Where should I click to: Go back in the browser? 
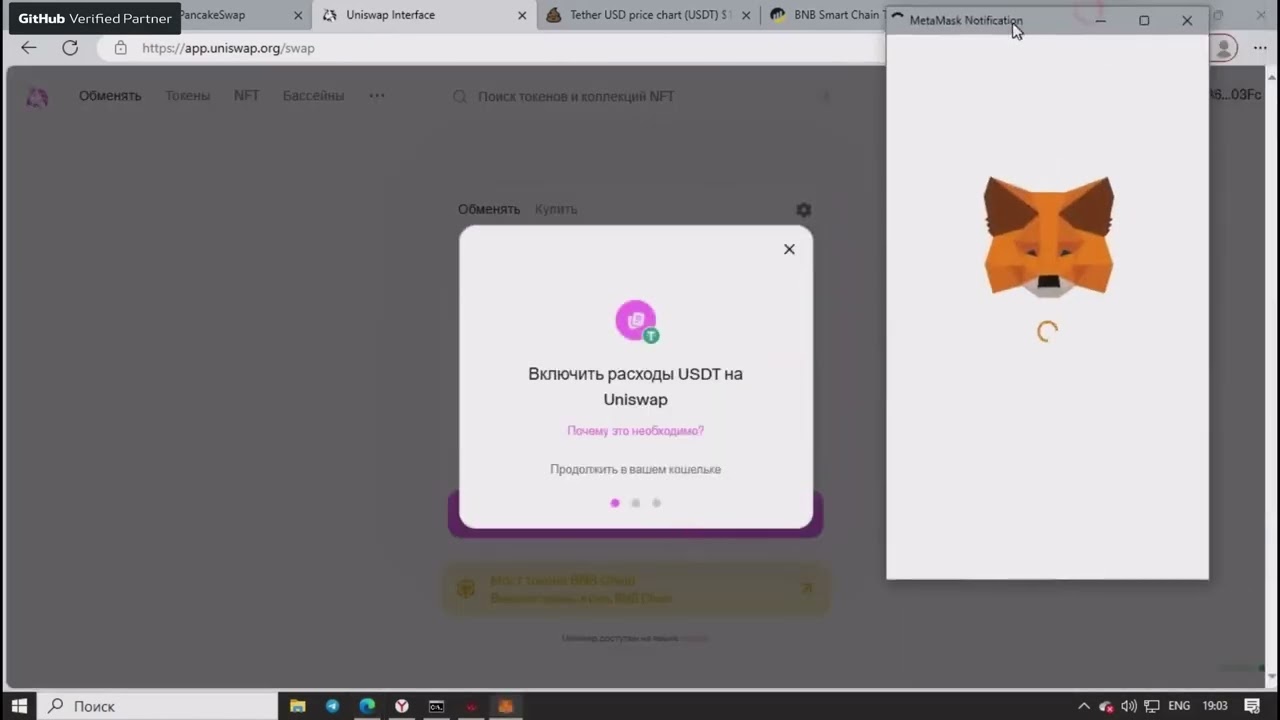pos(28,47)
